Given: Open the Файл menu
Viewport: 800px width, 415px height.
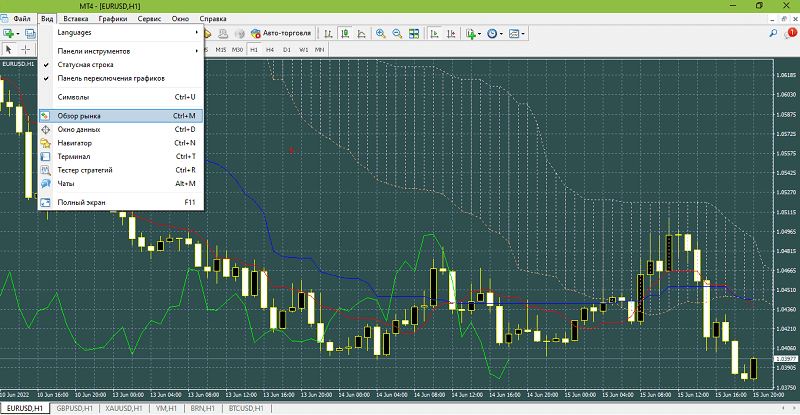Looking at the screenshot, I should coord(21,18).
